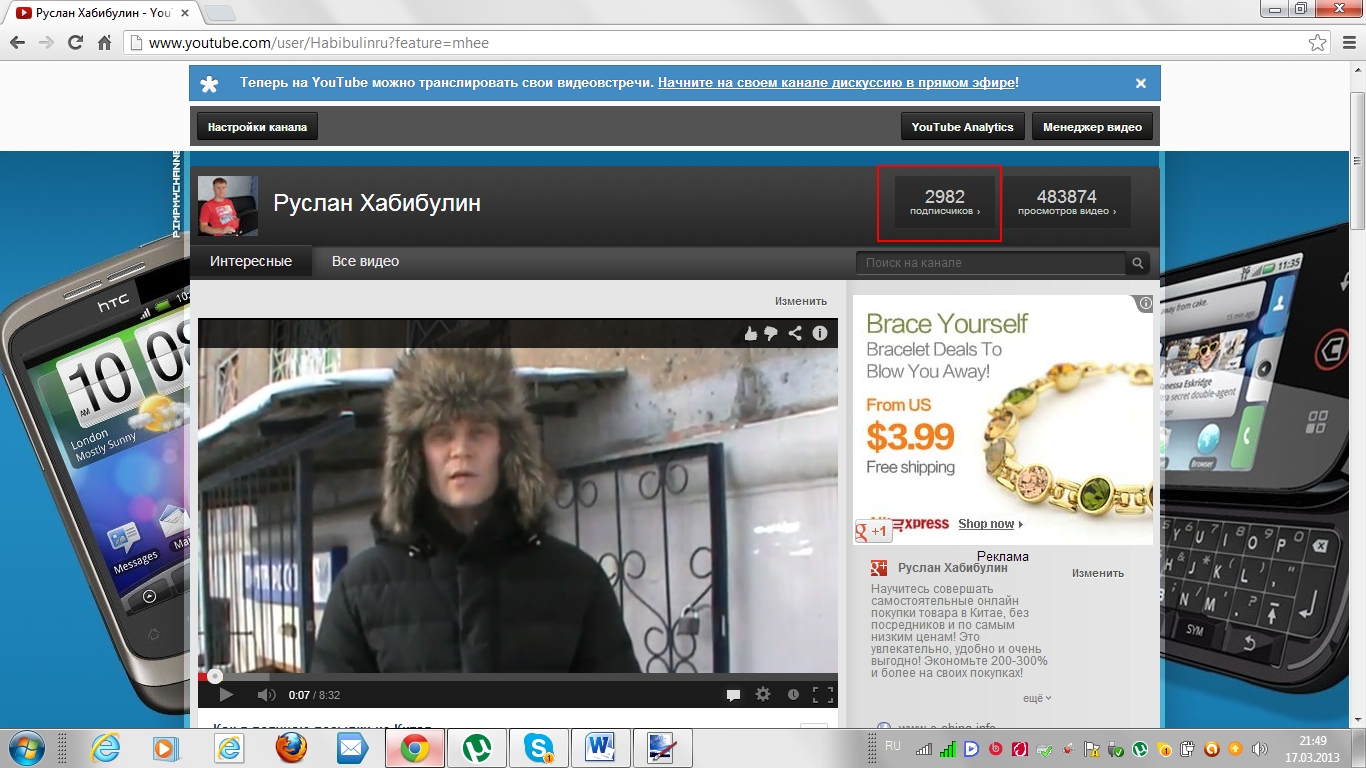Screen dimensions: 1366x768
Task: Click the ad info icon
Action: 1145,303
